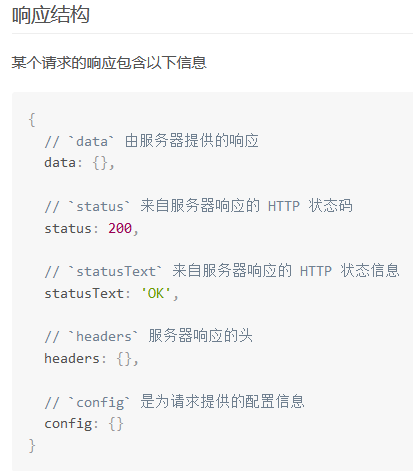Image resolution: width=413 pixels, height=471 pixels.
Task: Click the paragraph 某个请求的响应包含以下信息
Action: coord(109,63)
